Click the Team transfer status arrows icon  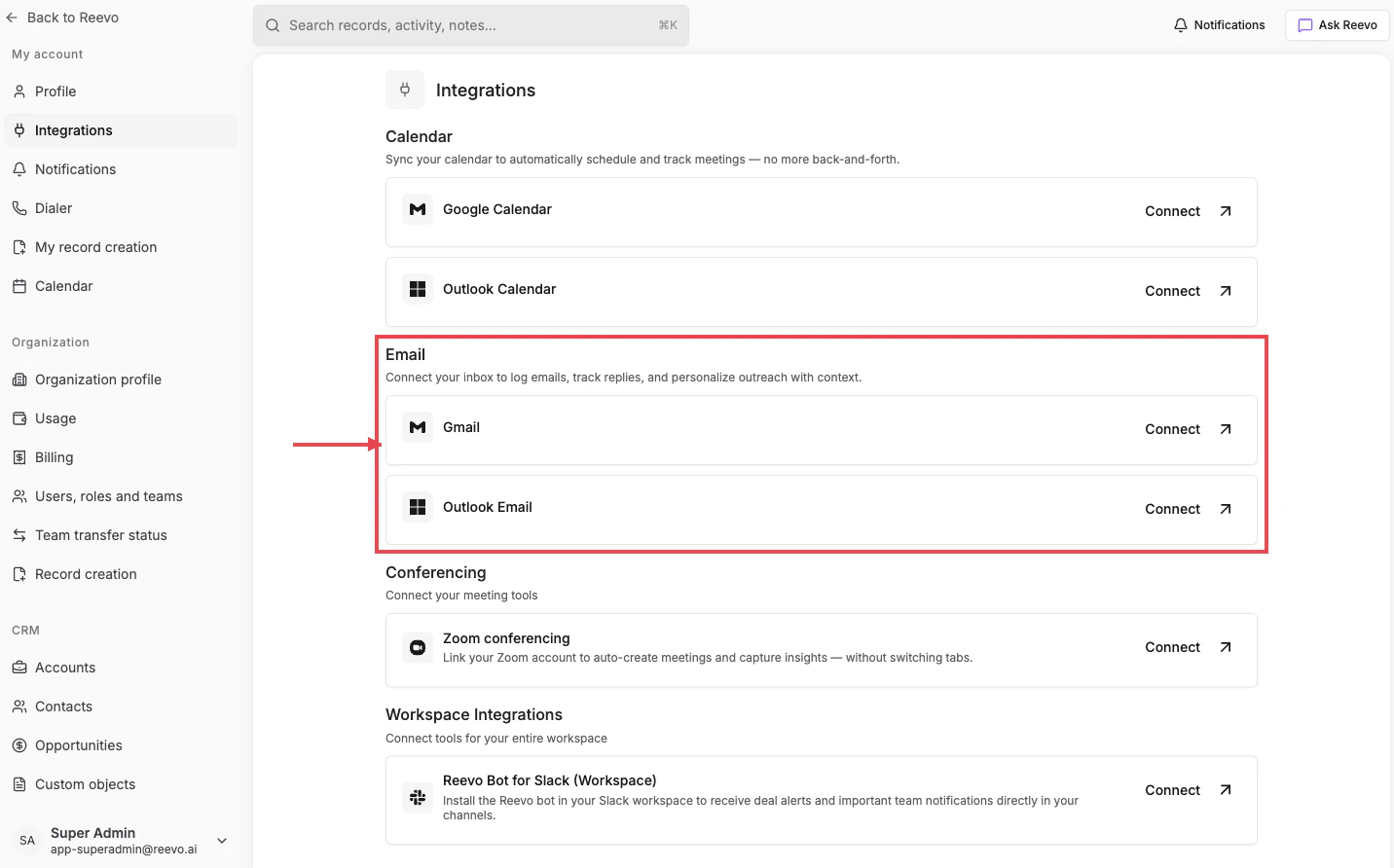19,535
